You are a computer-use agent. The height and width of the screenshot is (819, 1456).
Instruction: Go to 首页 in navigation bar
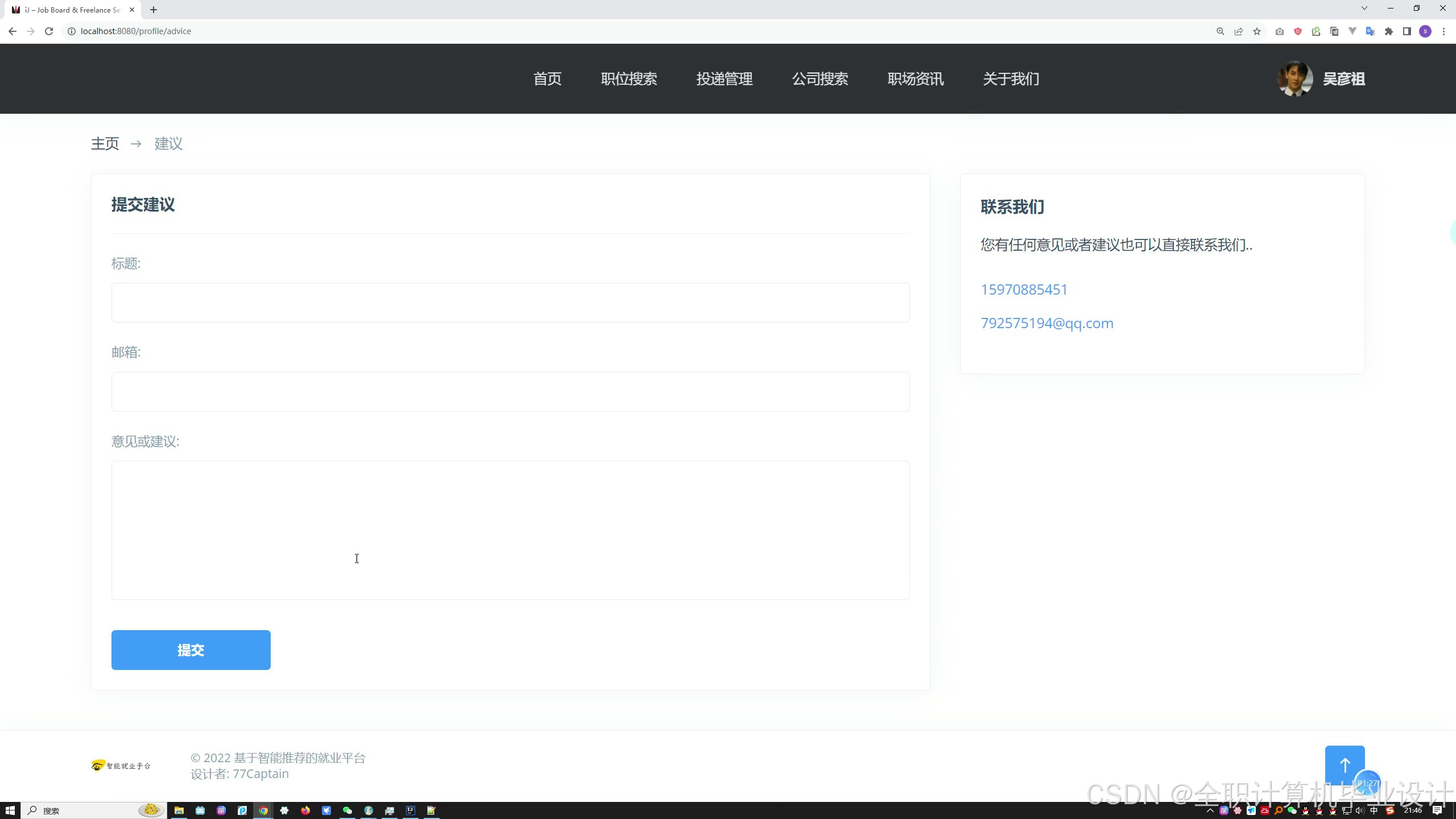[x=547, y=78]
